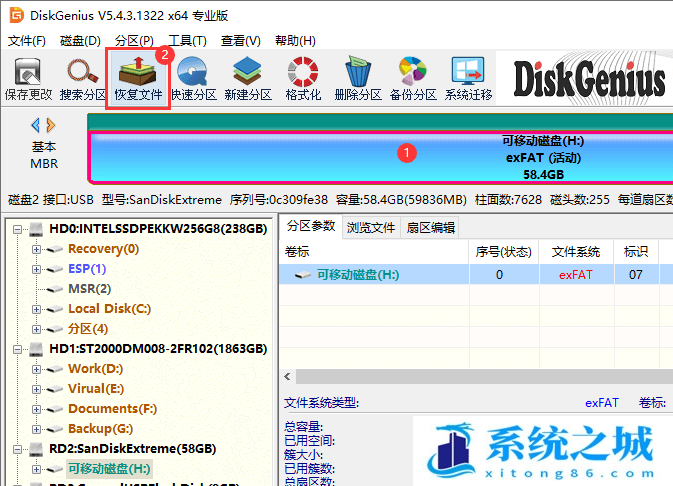This screenshot has height=486, width=673.
Task: Open the 帮助(H) menu
Action: click(295, 41)
